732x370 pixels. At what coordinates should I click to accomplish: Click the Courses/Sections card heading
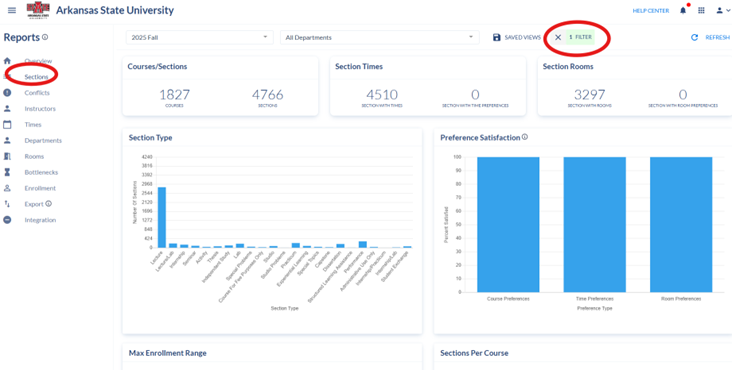(x=157, y=66)
